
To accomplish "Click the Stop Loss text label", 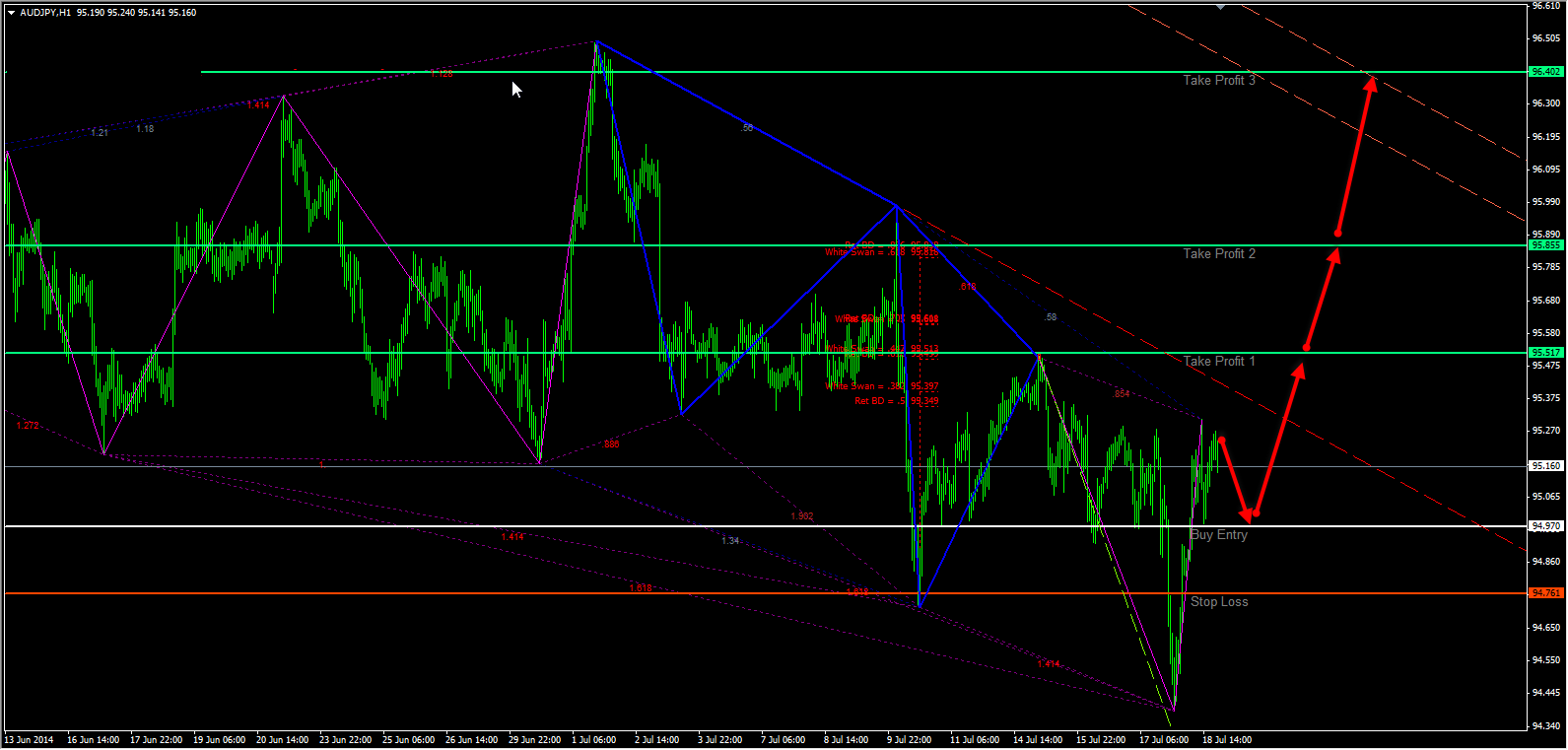I will (x=1219, y=602).
